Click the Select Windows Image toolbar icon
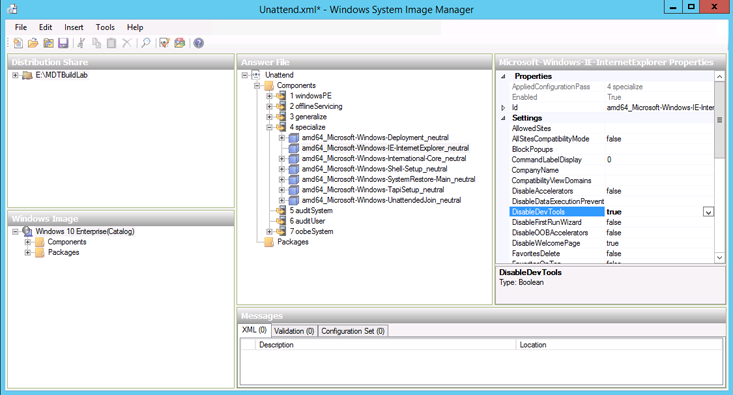 coord(48,43)
